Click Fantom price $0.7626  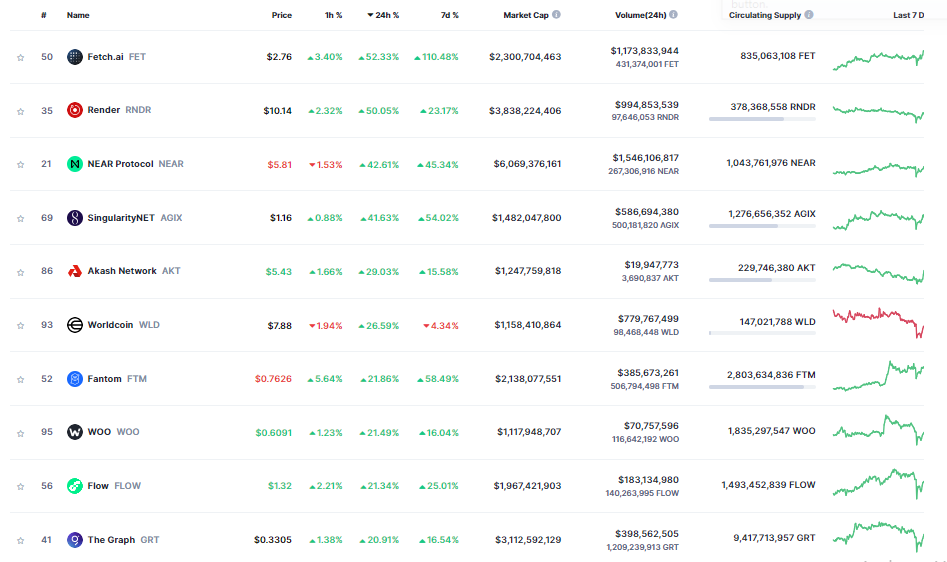click(273, 379)
